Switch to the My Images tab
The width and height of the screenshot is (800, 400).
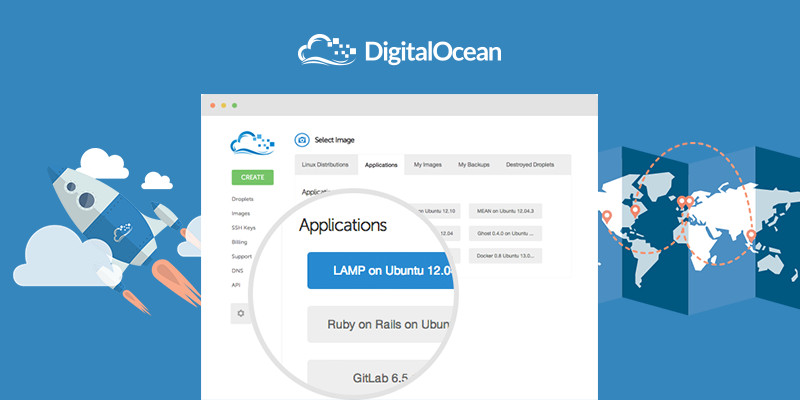[428, 165]
